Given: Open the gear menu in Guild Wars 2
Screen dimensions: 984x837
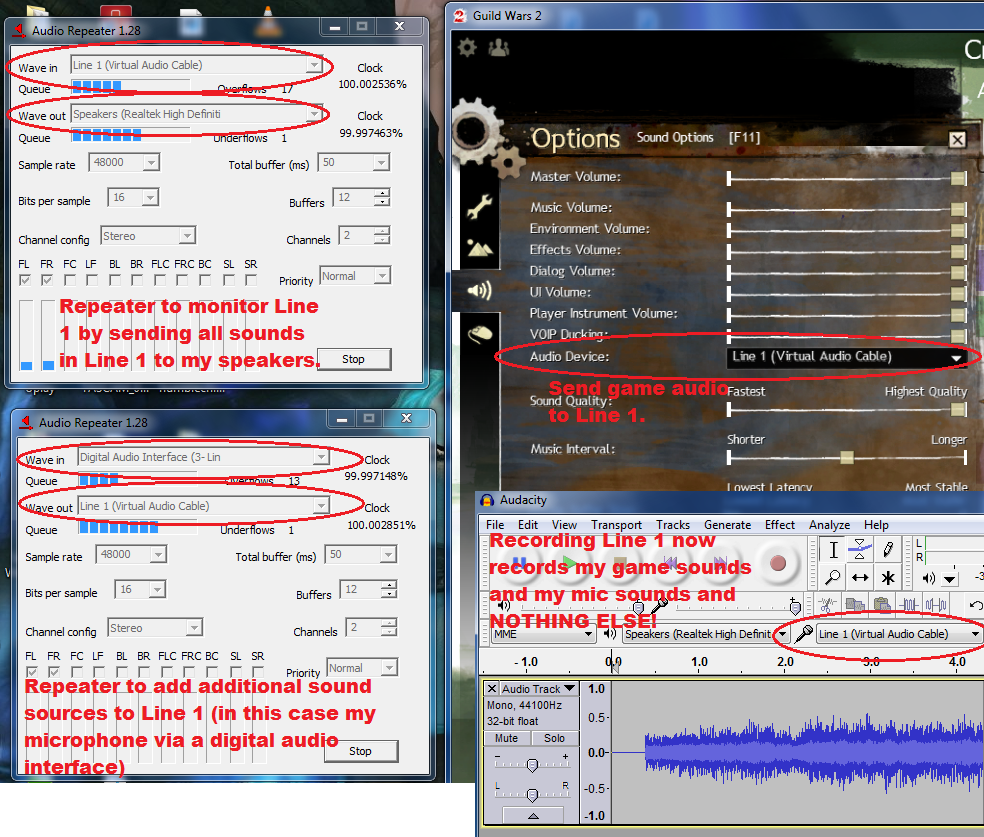Looking at the screenshot, I should (x=467, y=47).
